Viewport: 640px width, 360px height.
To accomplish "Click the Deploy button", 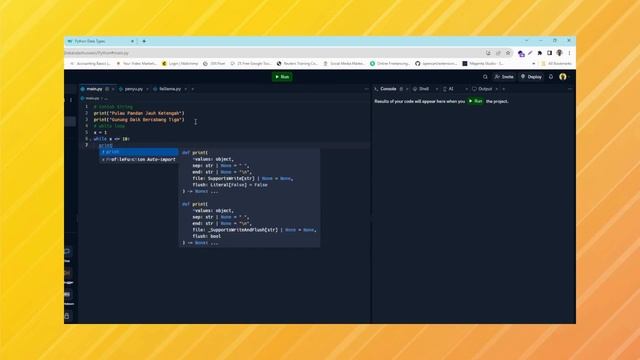I will [531, 77].
